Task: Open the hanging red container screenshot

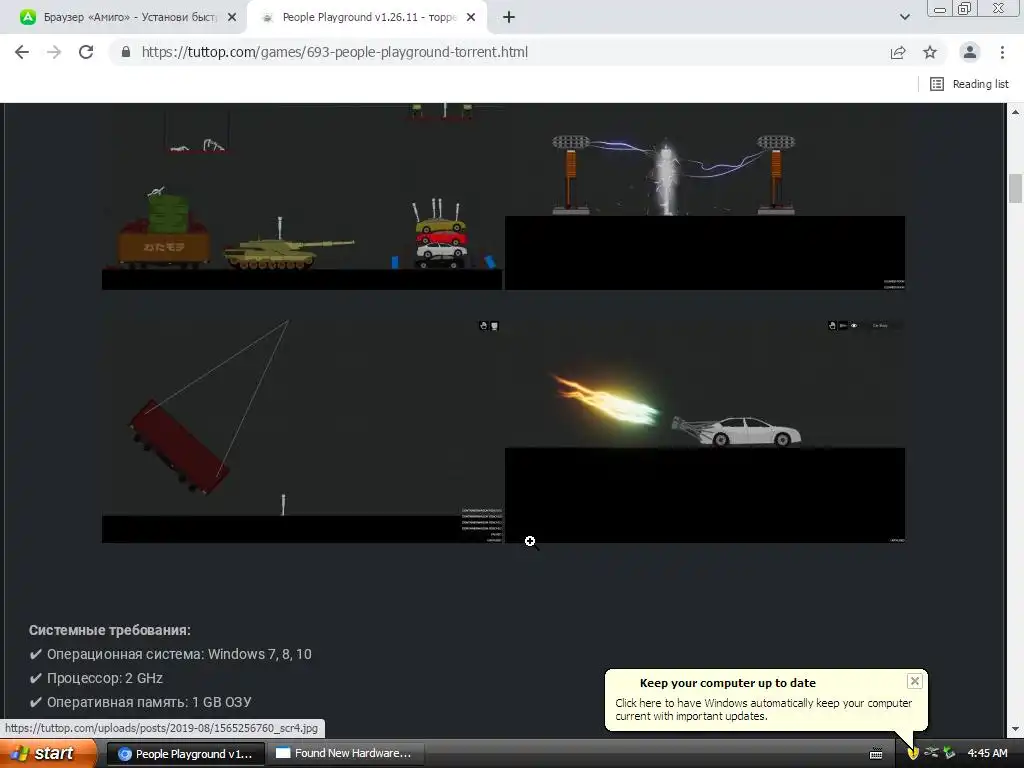Action: (x=302, y=428)
